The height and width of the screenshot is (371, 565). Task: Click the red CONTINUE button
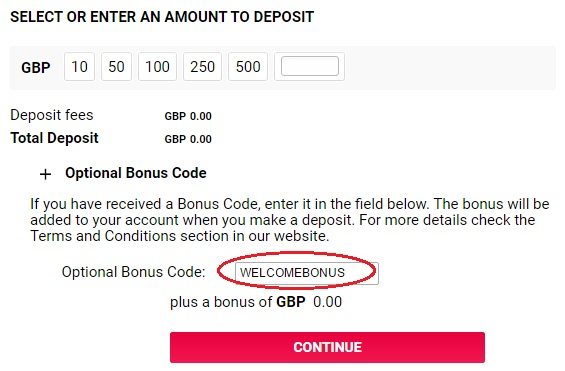[x=327, y=347]
